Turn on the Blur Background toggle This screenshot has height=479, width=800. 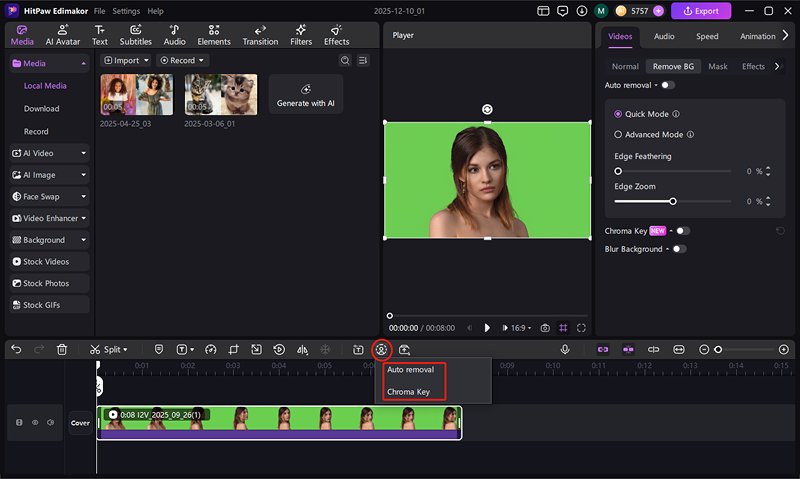click(x=679, y=249)
